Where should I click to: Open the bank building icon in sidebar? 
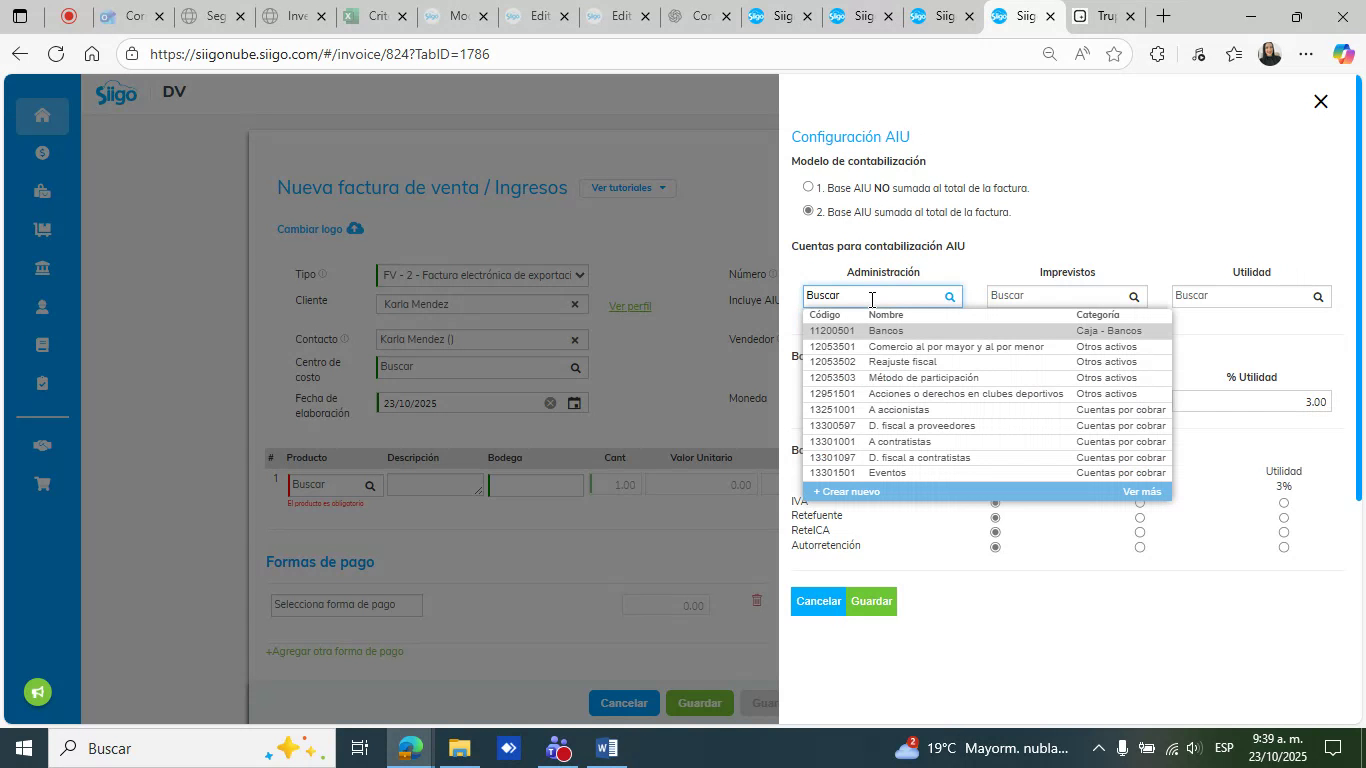point(42,268)
